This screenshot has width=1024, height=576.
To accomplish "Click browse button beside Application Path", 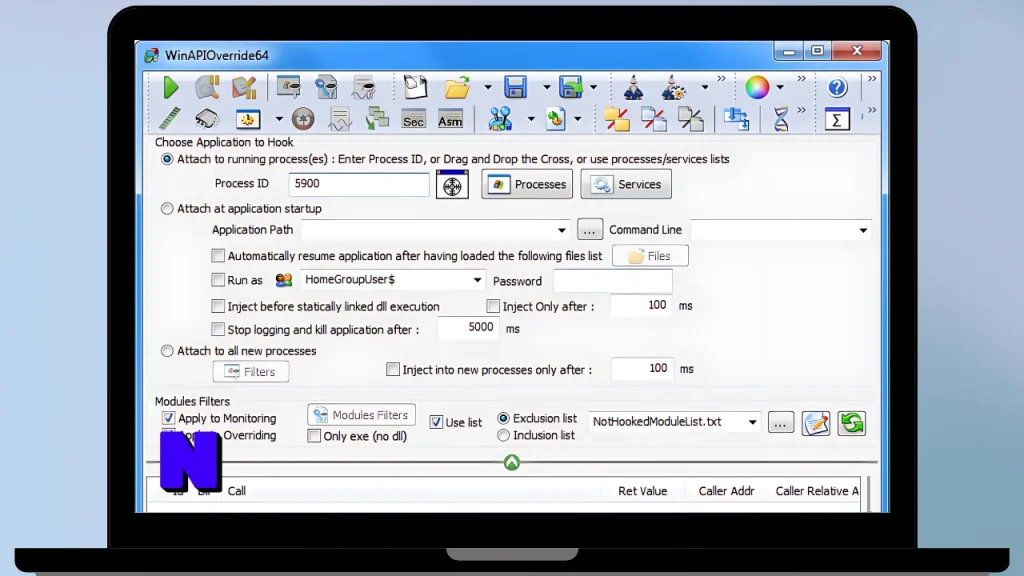I will point(590,230).
